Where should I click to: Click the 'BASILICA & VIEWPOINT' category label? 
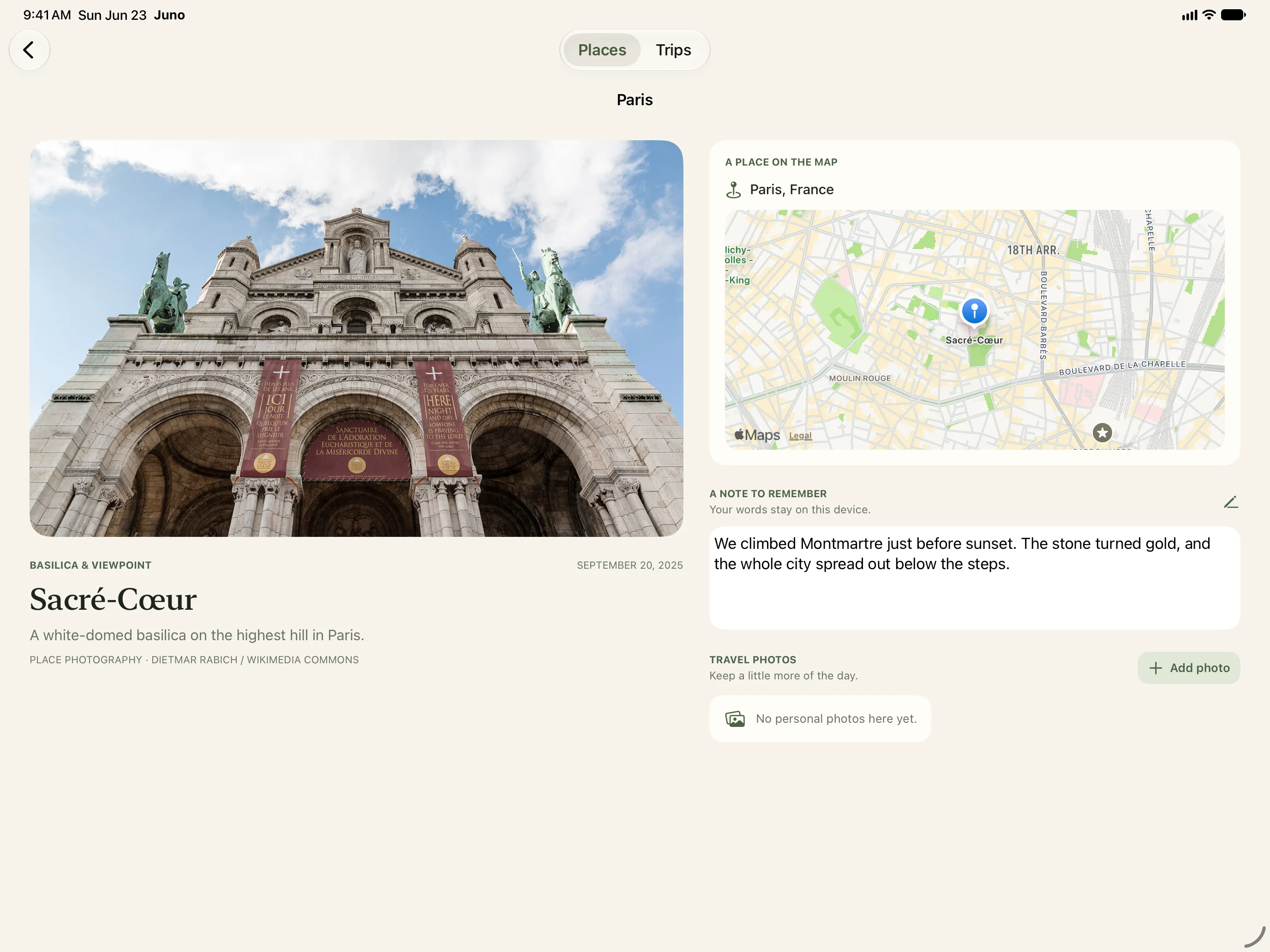tap(91, 565)
